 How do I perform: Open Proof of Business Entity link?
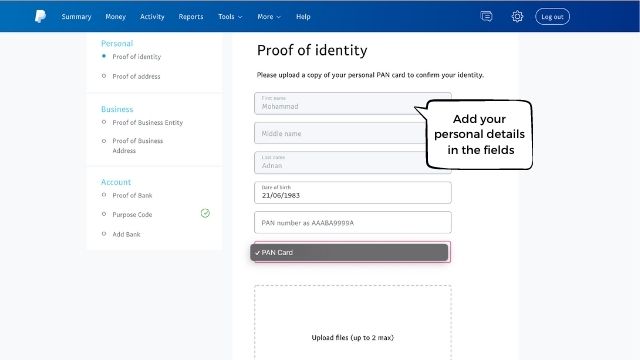coord(147,122)
